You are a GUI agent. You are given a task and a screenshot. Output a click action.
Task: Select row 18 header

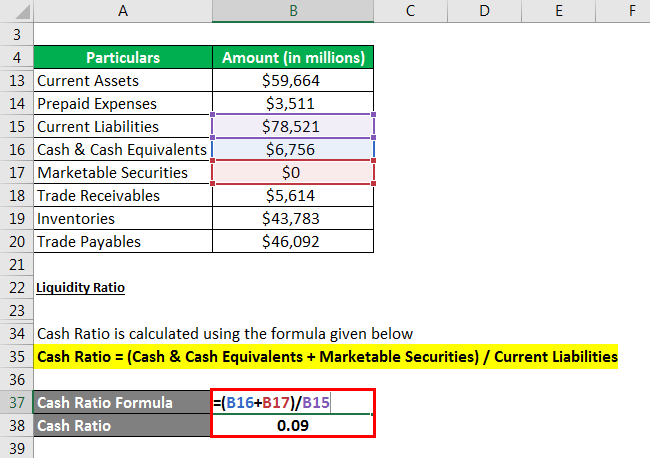pos(17,195)
